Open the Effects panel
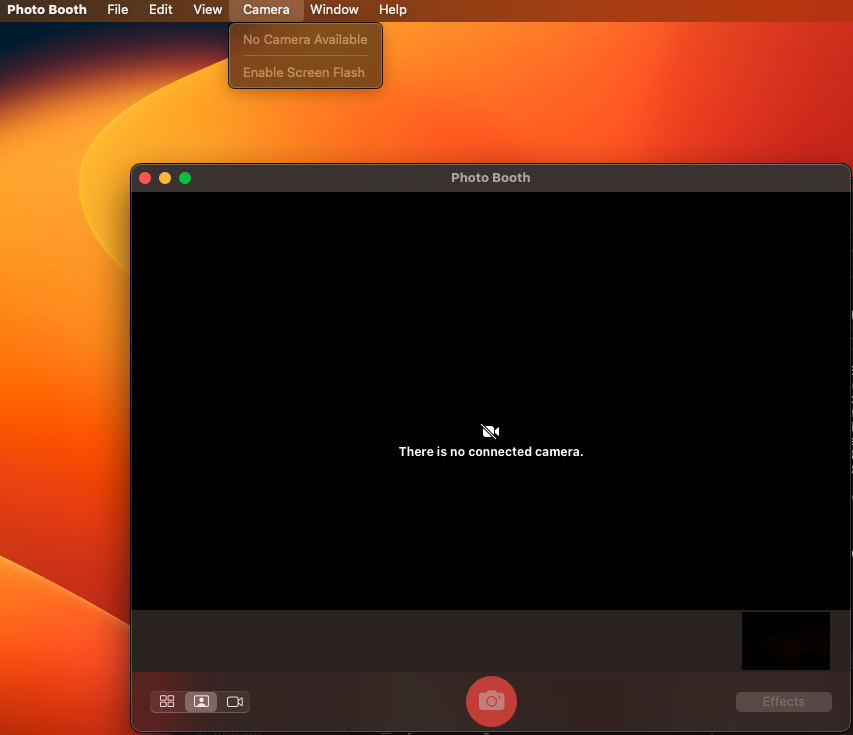Screen dimensions: 853x735 (783, 701)
